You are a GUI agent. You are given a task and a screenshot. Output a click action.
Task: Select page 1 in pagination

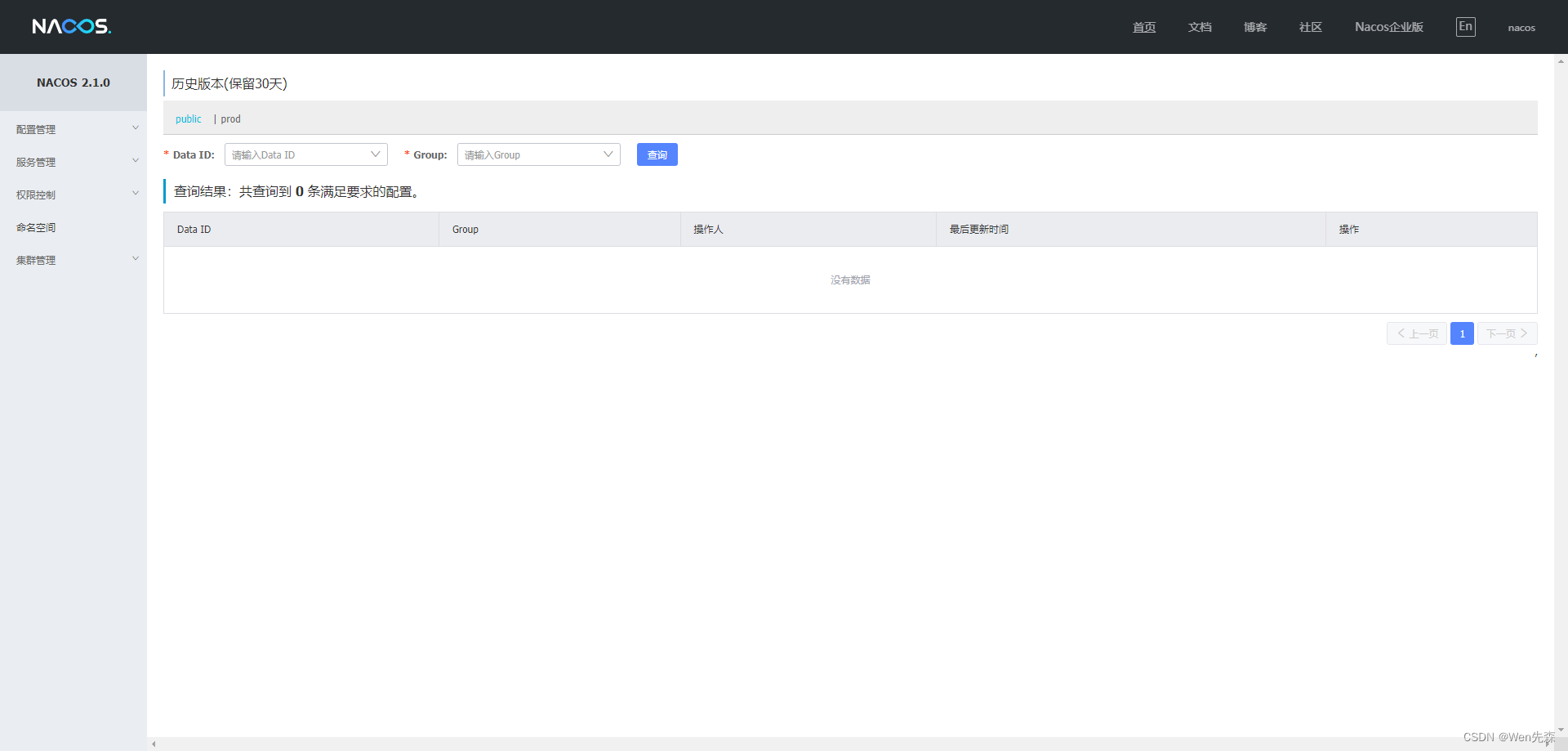tap(1462, 333)
